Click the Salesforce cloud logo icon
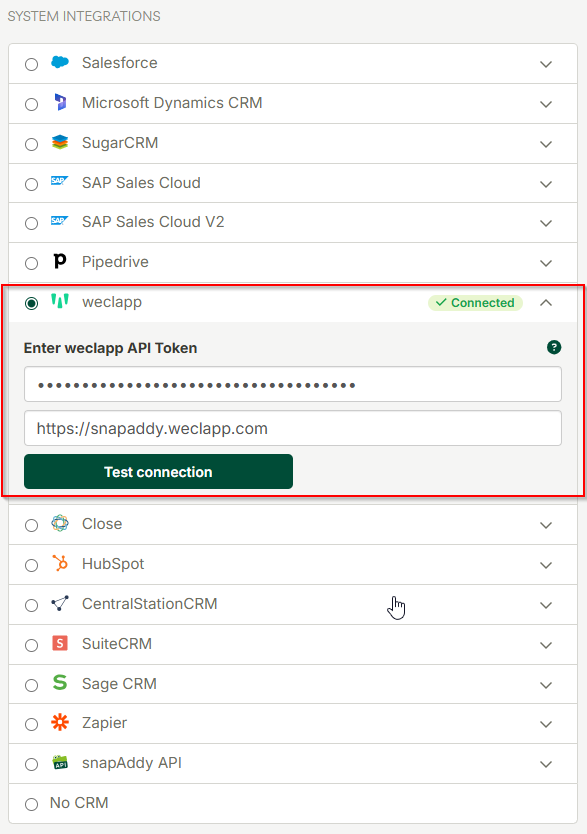Viewport: 587px width, 834px height. (60, 62)
